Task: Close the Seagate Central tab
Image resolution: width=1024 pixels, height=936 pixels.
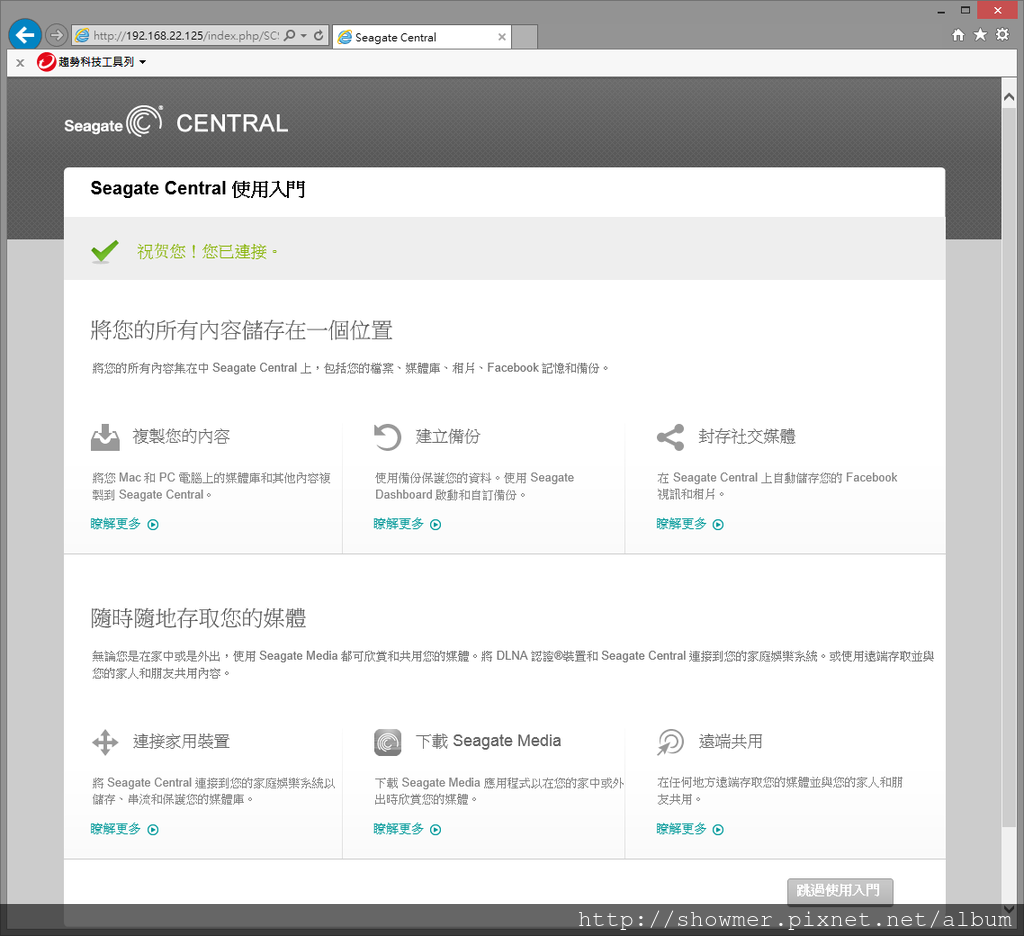Action: point(502,37)
